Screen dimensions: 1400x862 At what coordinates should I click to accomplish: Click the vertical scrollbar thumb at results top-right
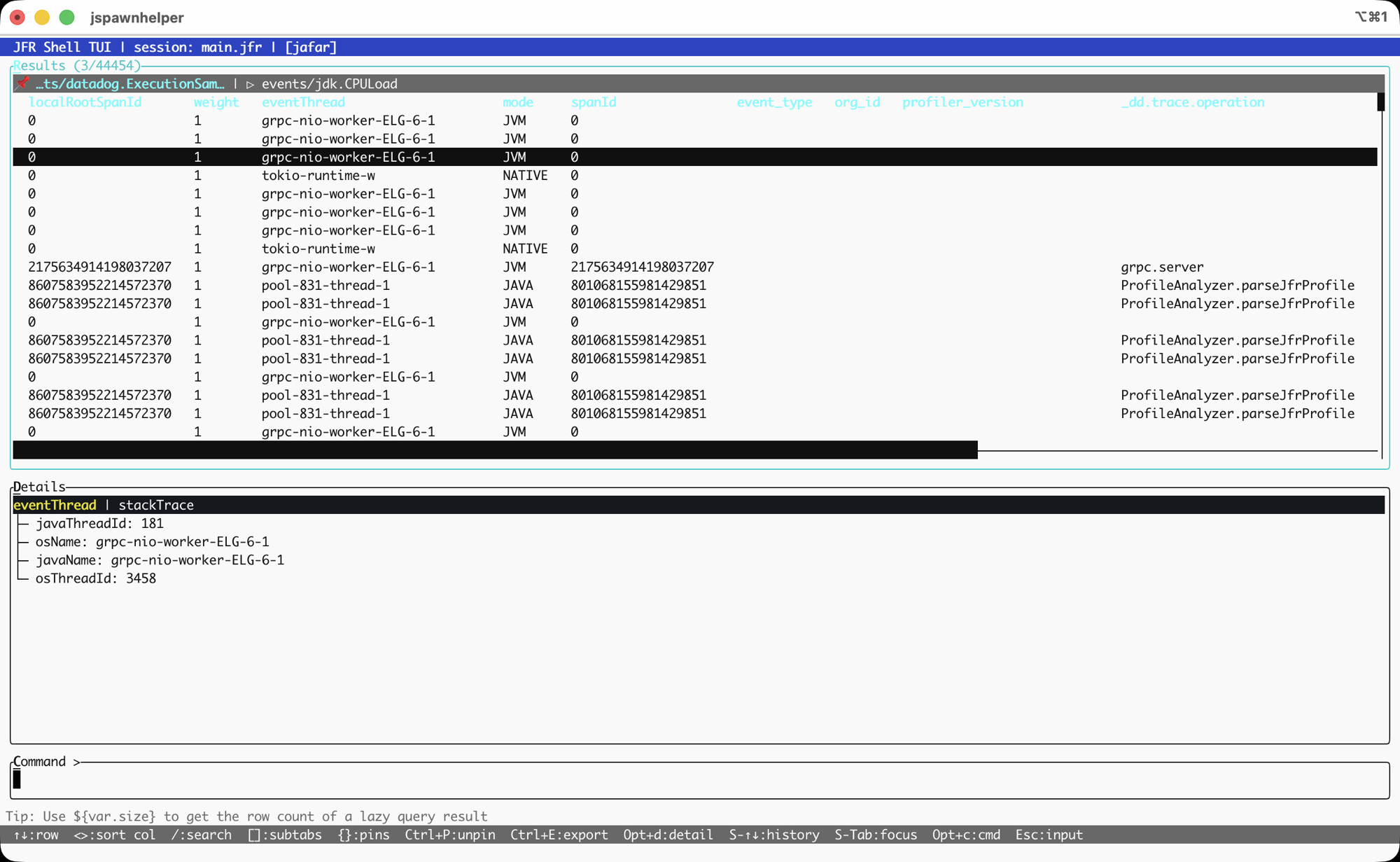point(1380,102)
